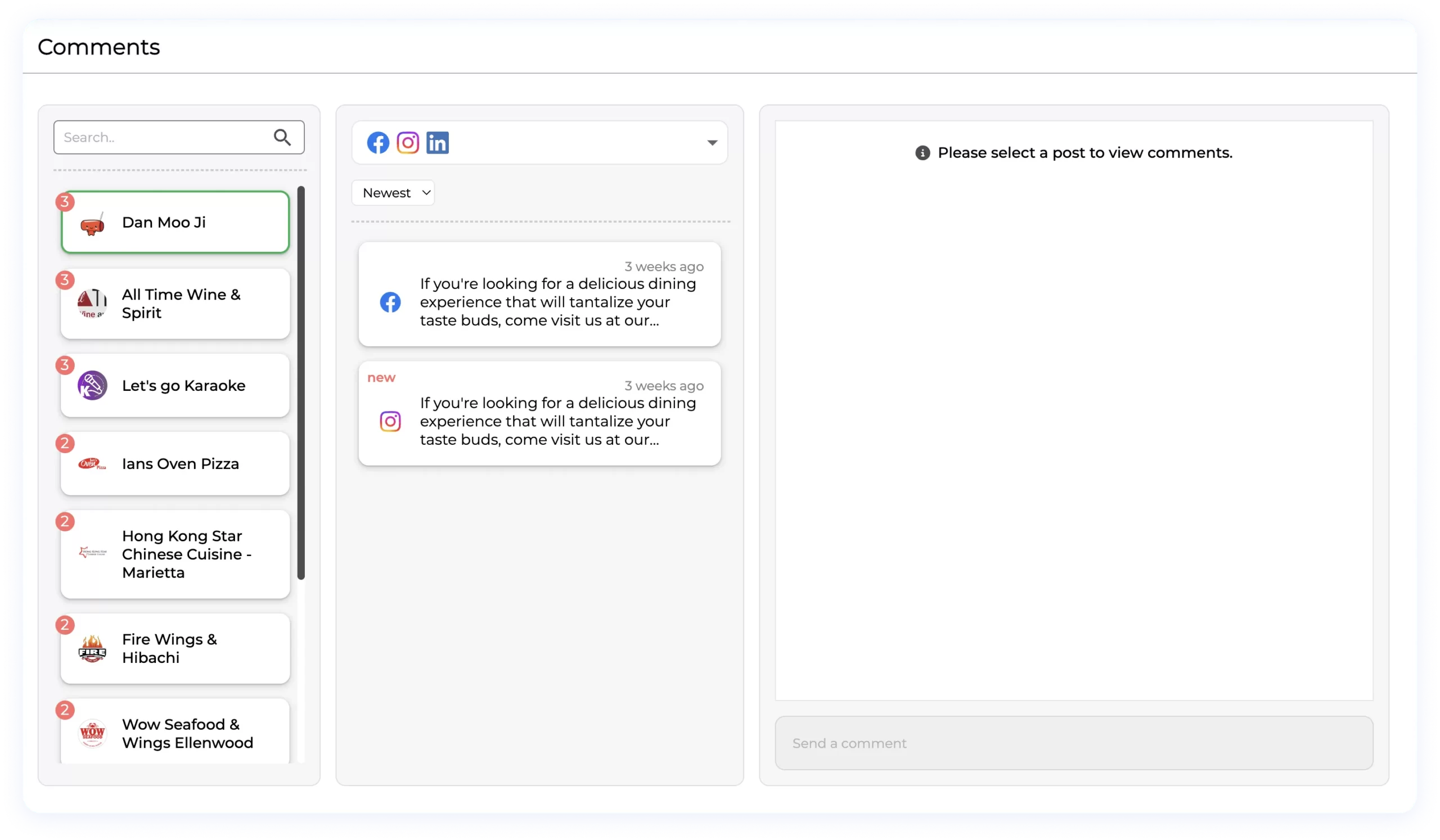Select All Time Wine & Spirit account
Image resolution: width=1440 pixels, height=840 pixels.
pos(182,304)
